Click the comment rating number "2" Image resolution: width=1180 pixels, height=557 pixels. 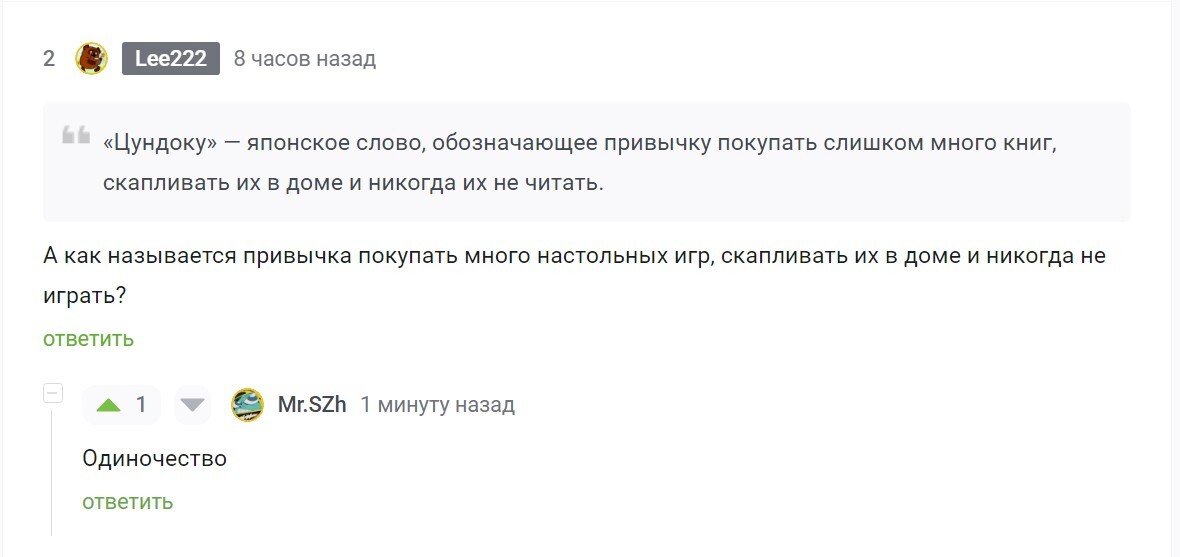pos(49,59)
